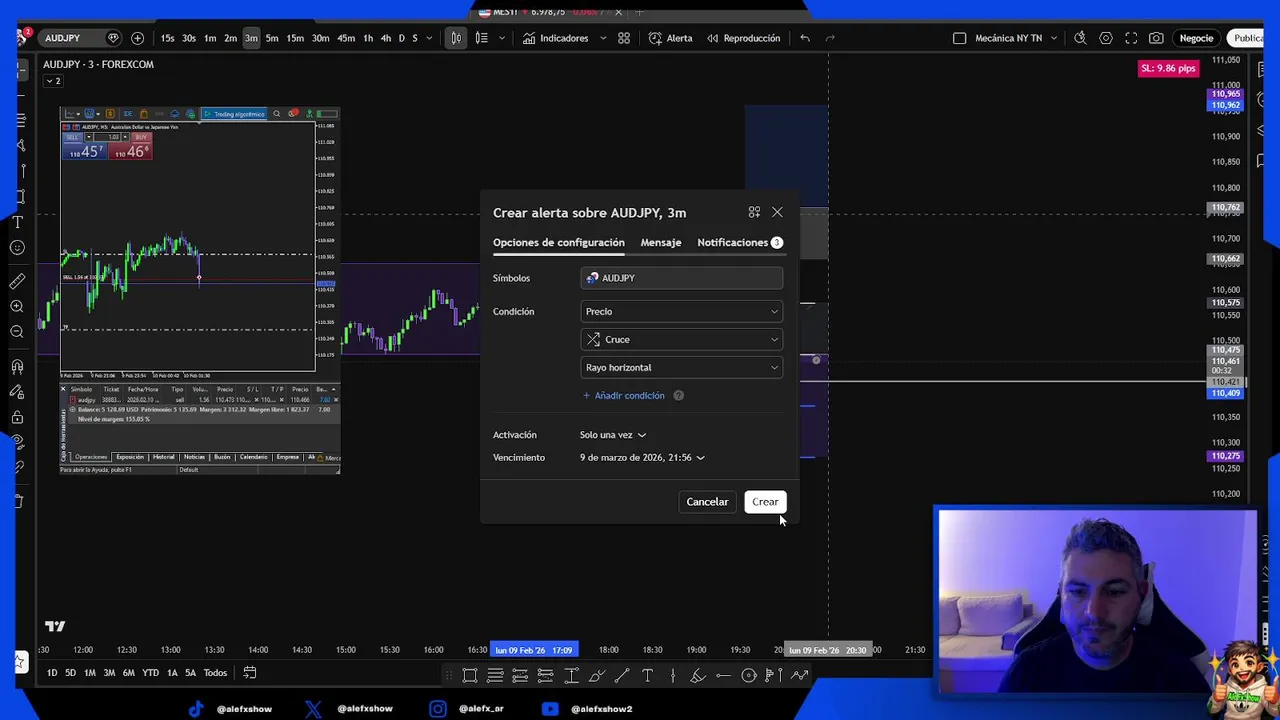Click the layout square icon
The height and width of the screenshot is (720, 1280).
[960, 38]
